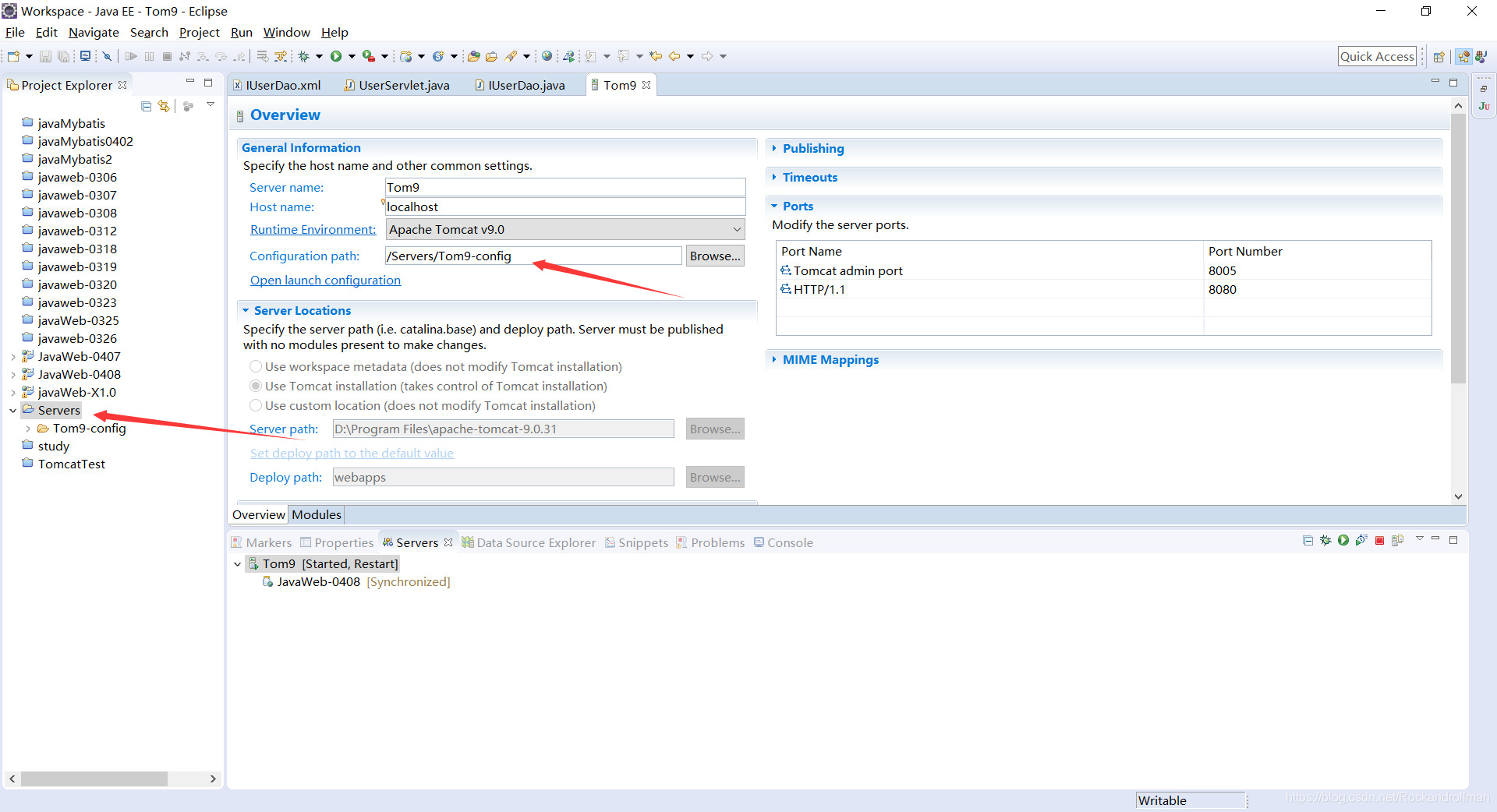Open Runtime Environment combo box
Screen dimensions: 1497x812
[x=565, y=229]
